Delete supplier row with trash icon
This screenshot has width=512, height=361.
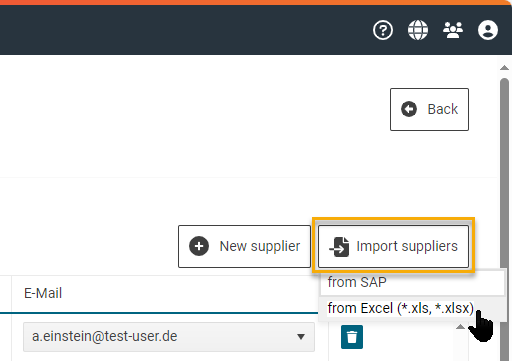pyautogui.click(x=352, y=337)
